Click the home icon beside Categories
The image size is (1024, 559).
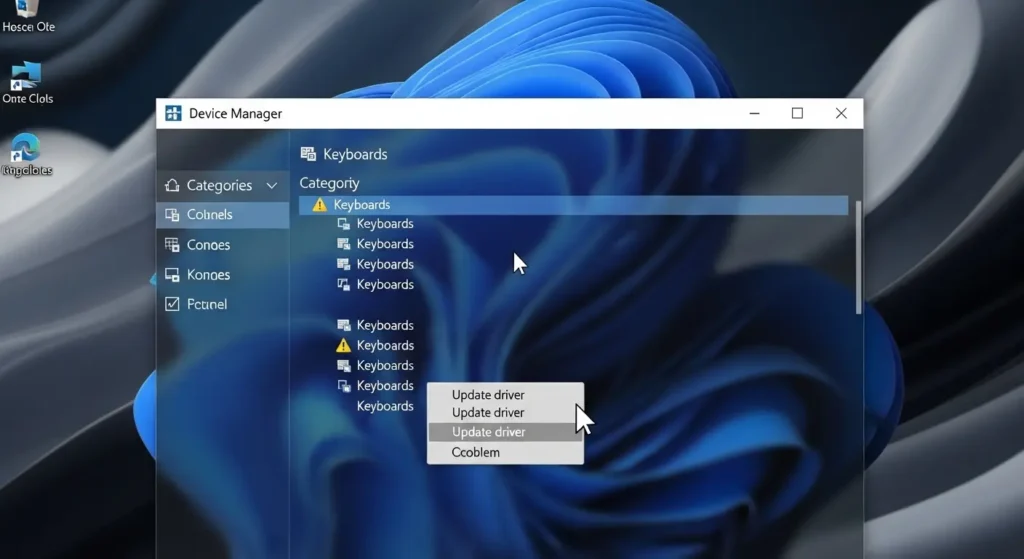(x=172, y=185)
